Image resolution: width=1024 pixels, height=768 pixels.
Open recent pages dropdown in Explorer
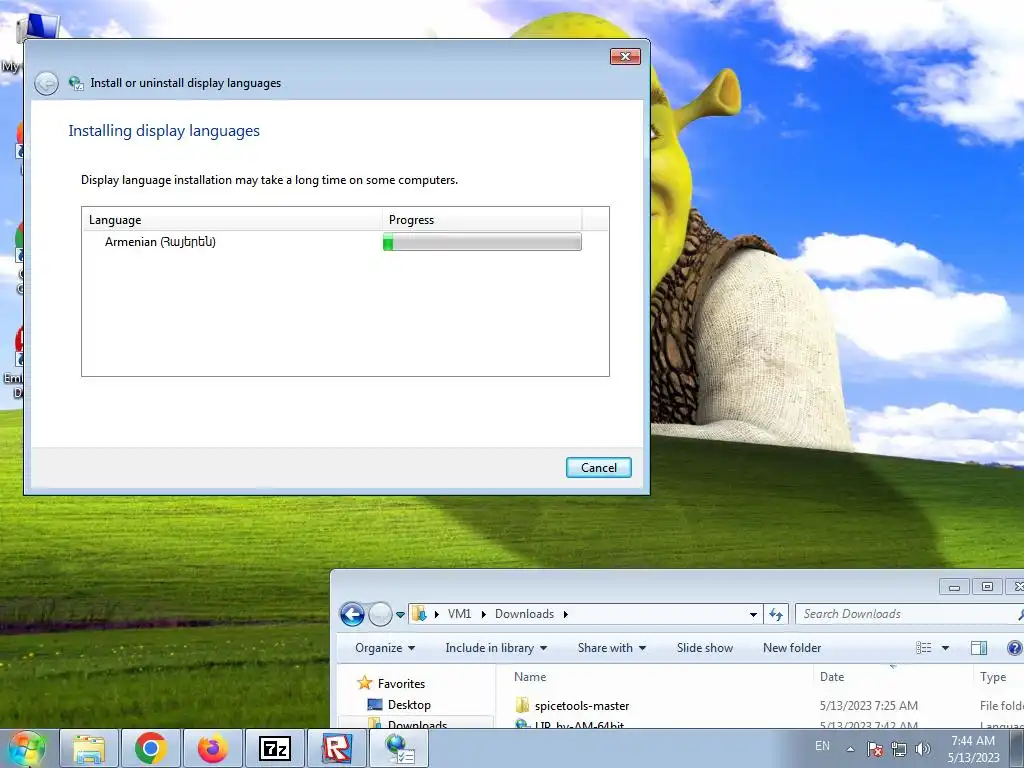coord(400,615)
